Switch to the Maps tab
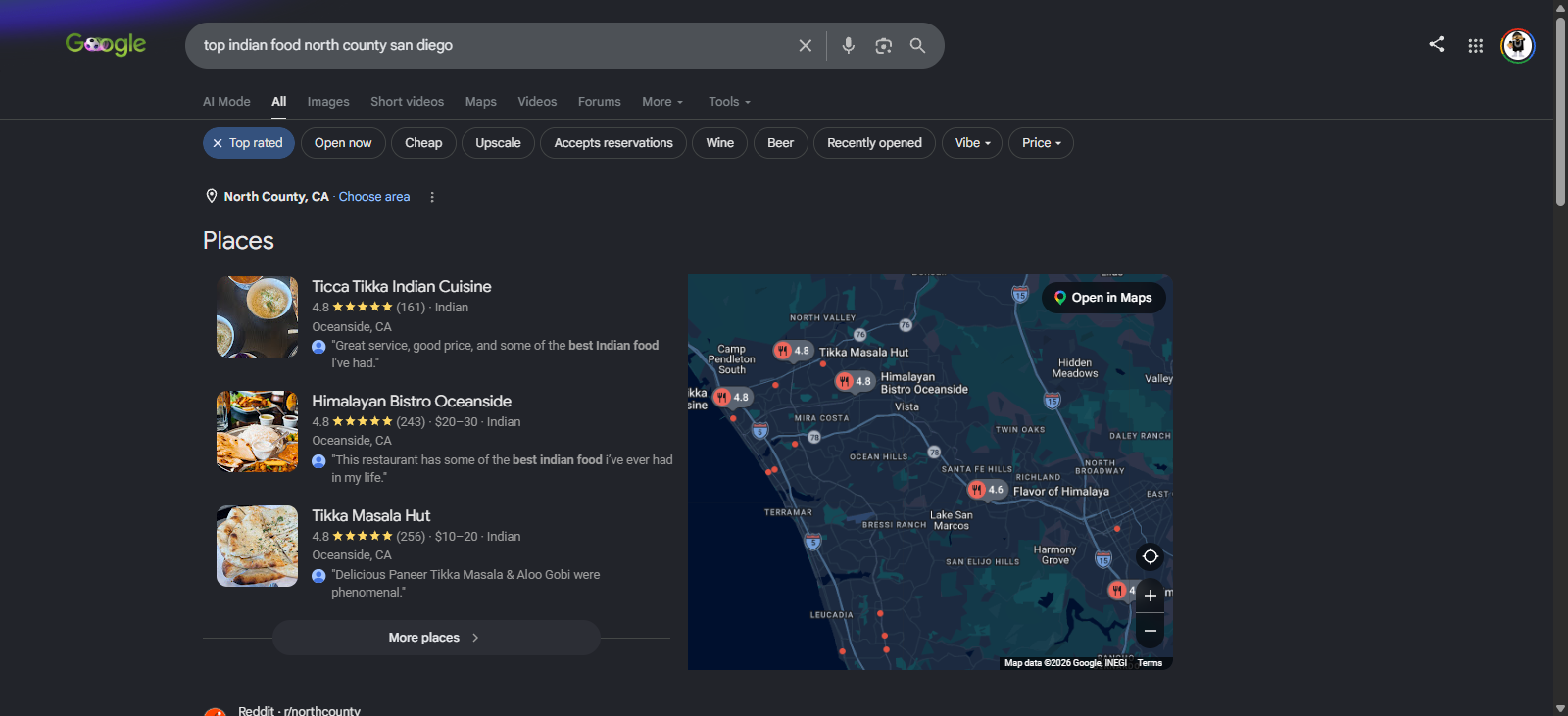1568x716 pixels. tap(480, 102)
